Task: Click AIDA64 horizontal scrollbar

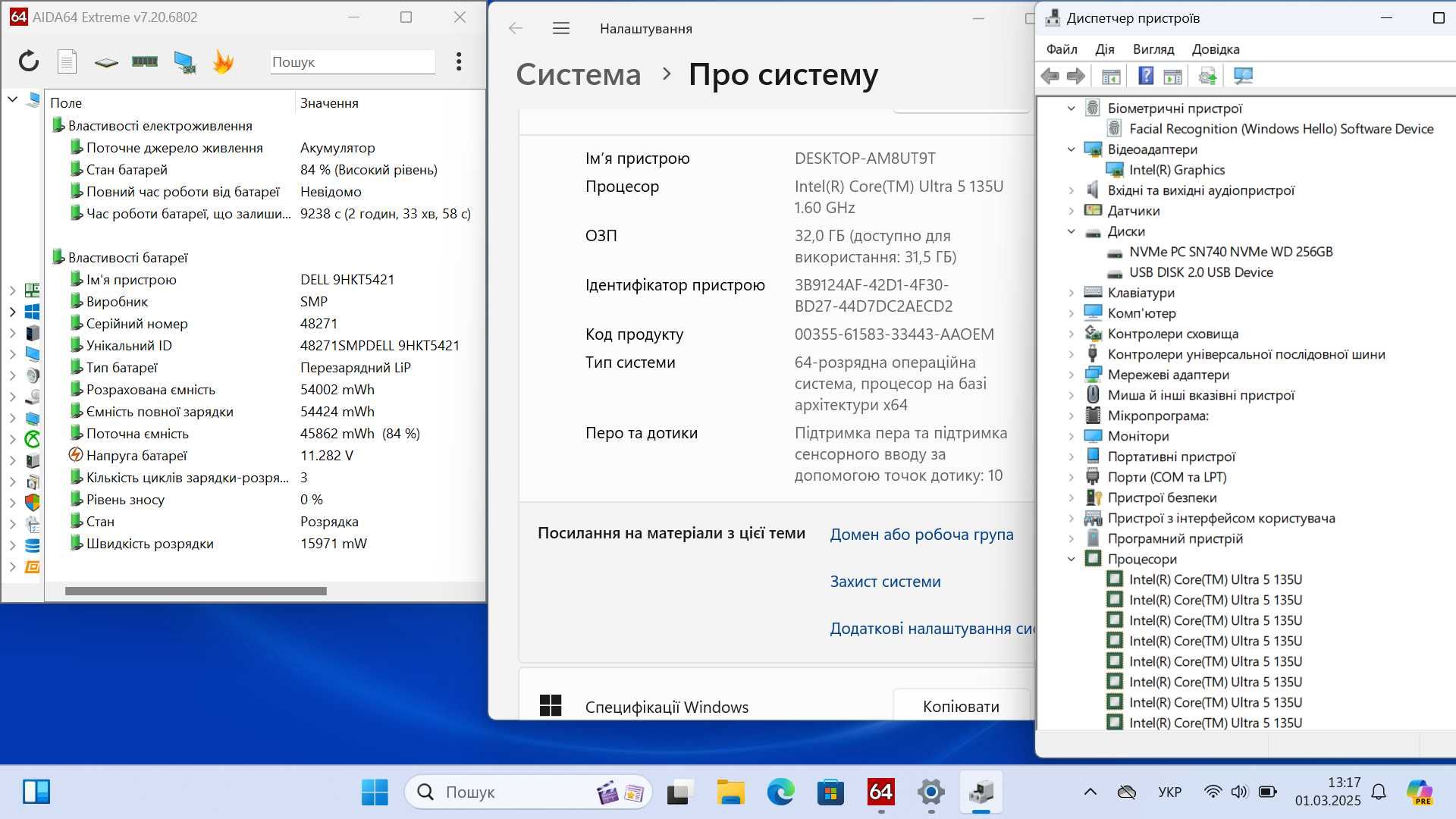Action: [196, 591]
